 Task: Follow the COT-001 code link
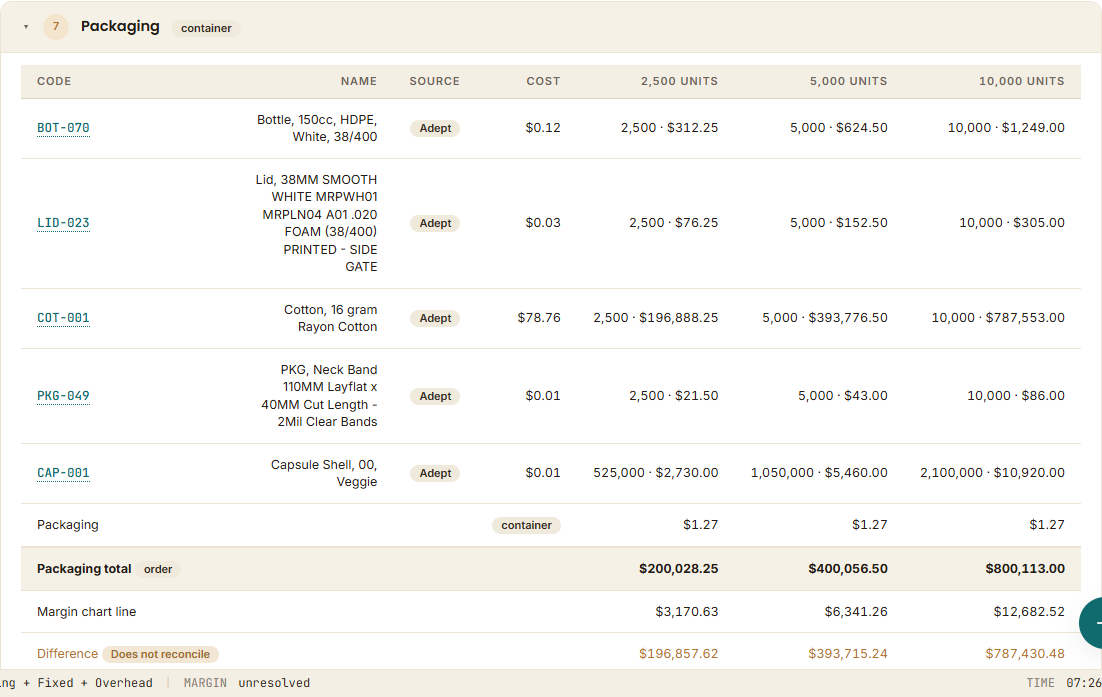click(63, 318)
